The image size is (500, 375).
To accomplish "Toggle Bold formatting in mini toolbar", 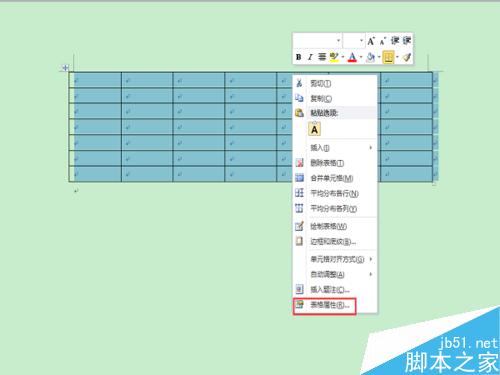I will click(299, 57).
